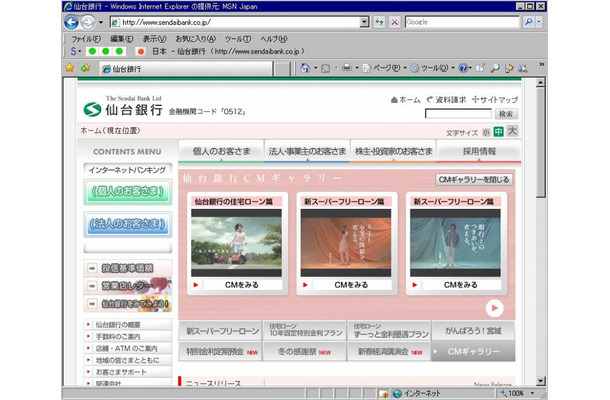The height and width of the screenshot is (400, 610).
Task: Click the green Refresh page icon
Action: coord(379,22)
